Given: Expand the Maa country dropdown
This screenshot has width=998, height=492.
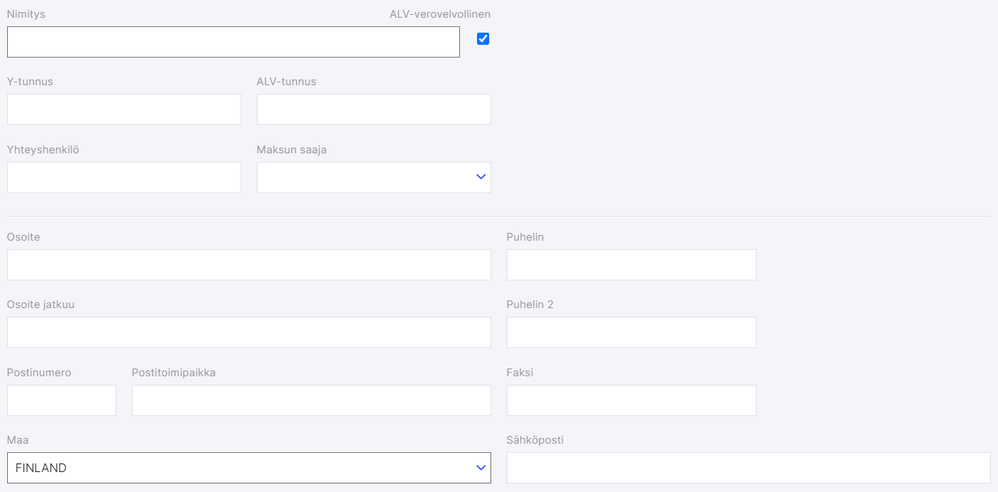Looking at the screenshot, I should 248,468.
